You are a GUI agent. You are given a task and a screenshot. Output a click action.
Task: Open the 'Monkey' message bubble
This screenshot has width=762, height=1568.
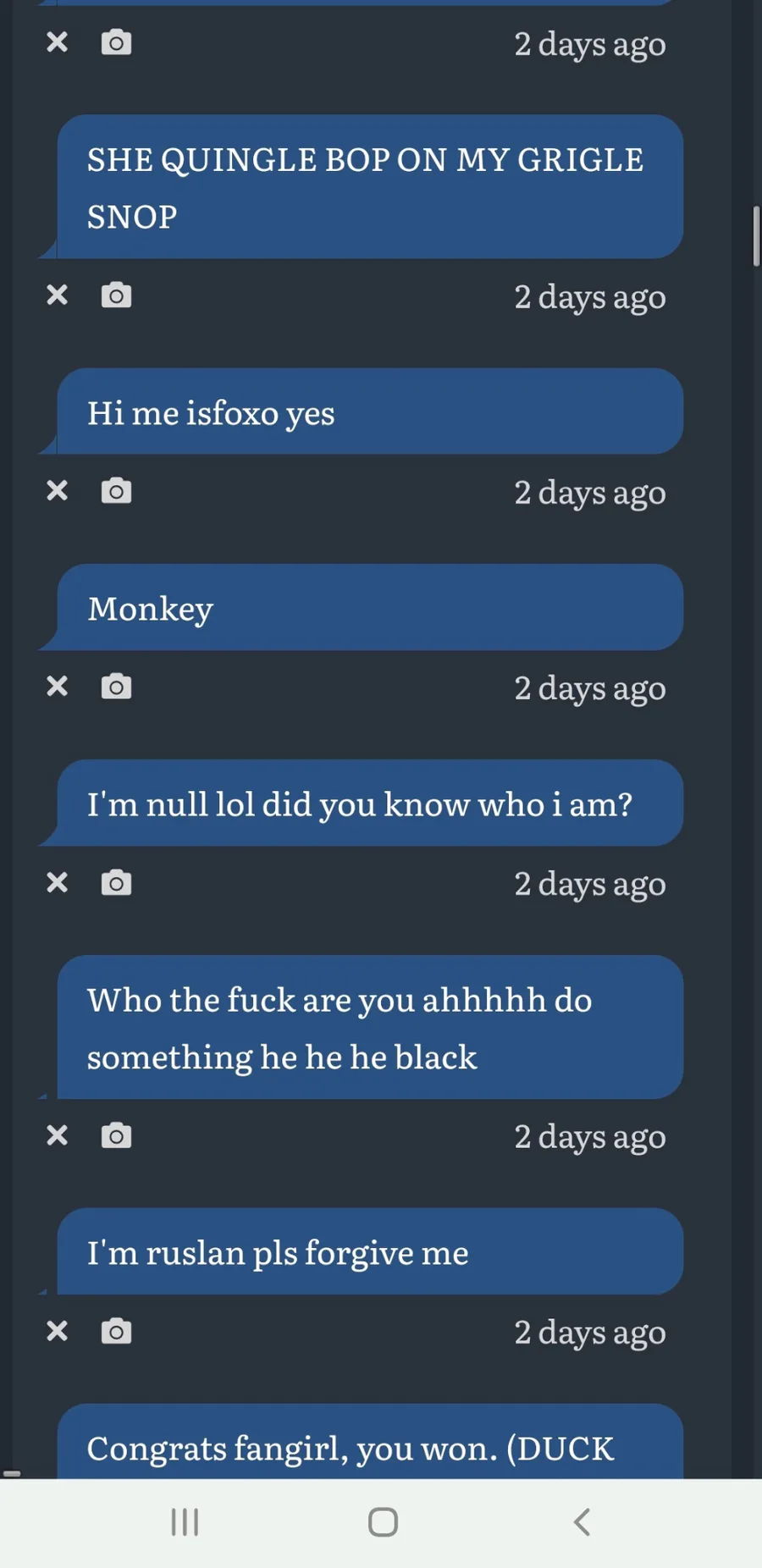click(x=369, y=608)
